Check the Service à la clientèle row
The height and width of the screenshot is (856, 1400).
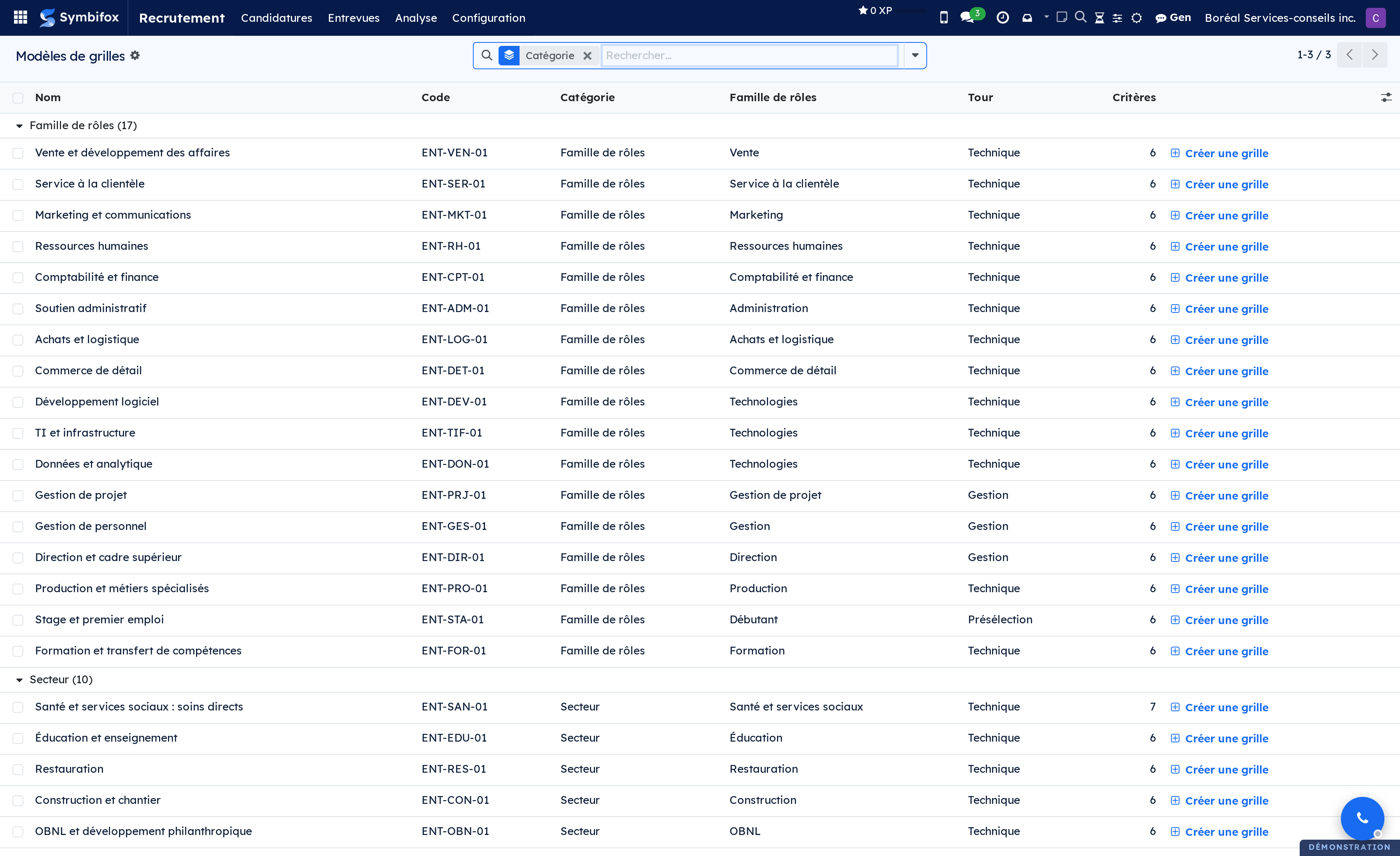(x=18, y=184)
